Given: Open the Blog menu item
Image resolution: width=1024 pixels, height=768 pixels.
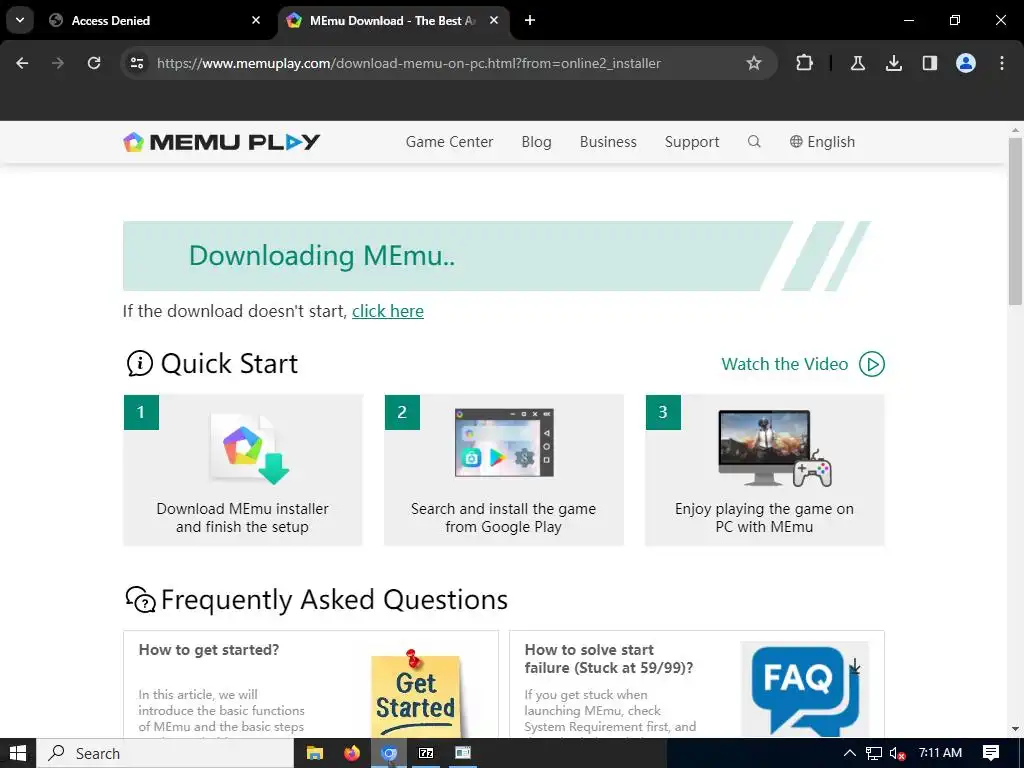Looking at the screenshot, I should point(536,142).
